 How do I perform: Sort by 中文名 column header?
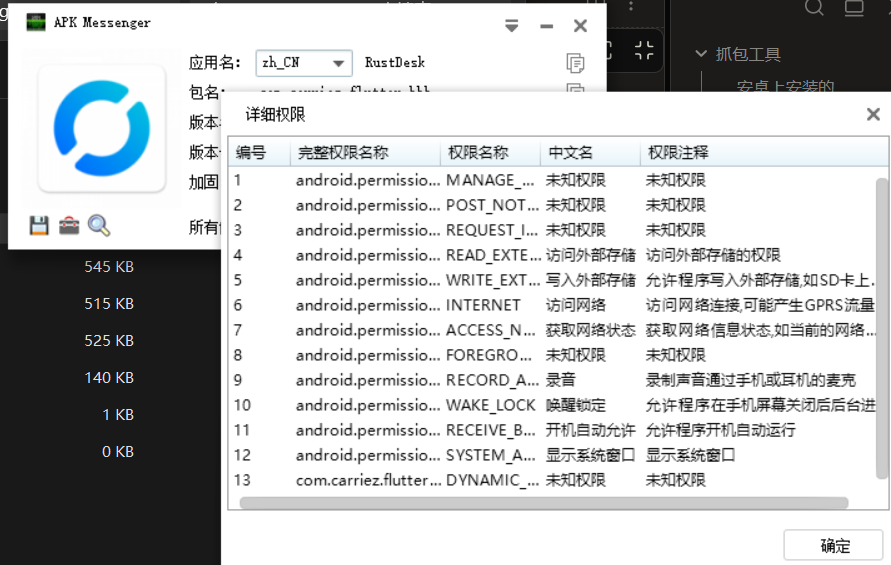click(590, 152)
